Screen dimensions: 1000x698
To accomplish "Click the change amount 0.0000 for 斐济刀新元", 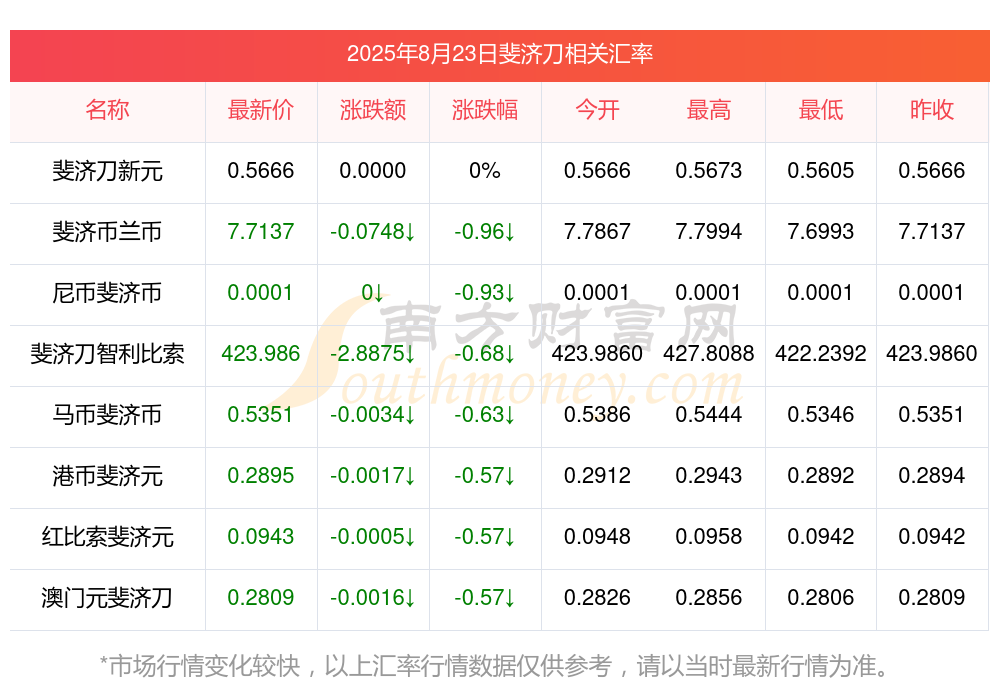I will 372,171.
